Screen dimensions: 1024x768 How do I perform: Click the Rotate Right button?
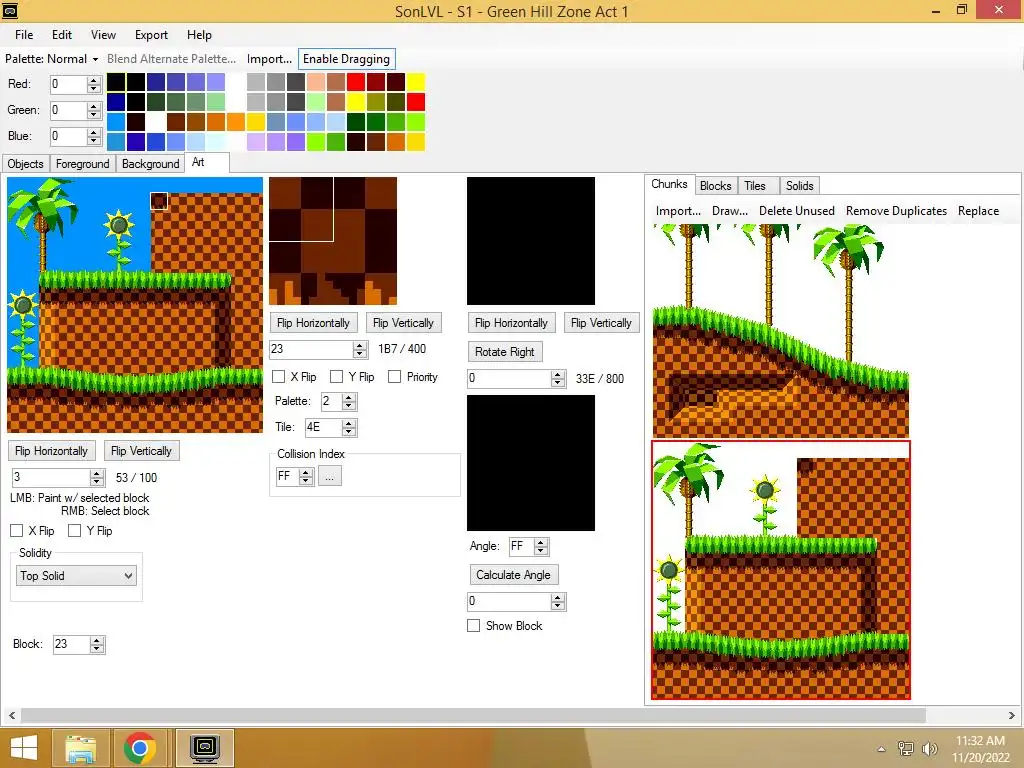click(505, 352)
